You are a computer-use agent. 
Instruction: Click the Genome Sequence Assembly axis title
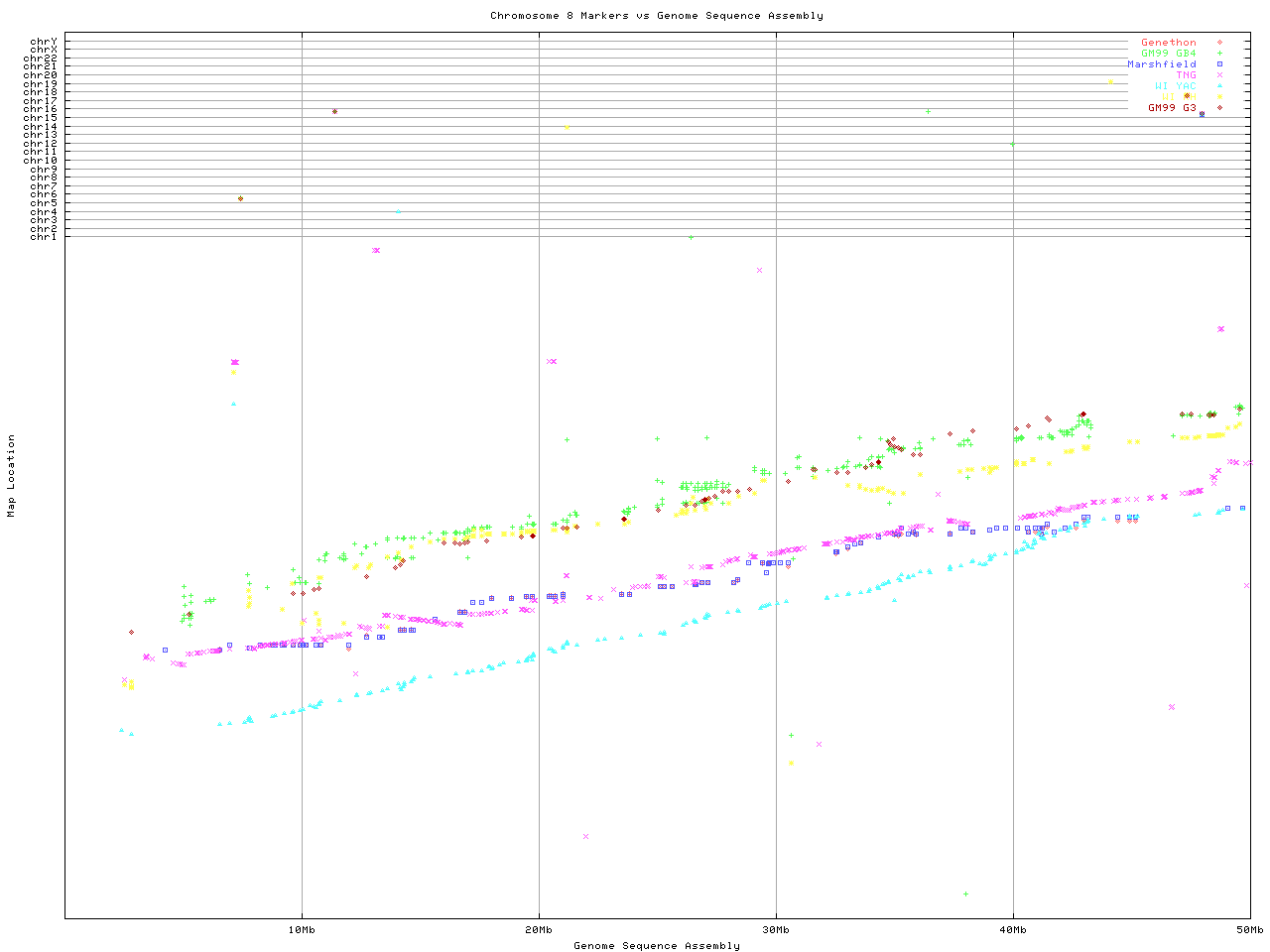tap(656, 945)
